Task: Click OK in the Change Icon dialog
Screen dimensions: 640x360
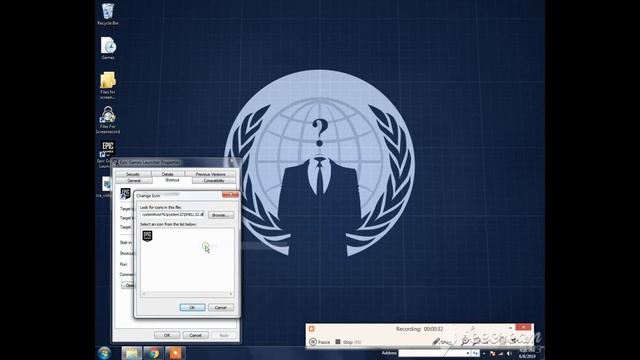Action: pyautogui.click(x=192, y=307)
